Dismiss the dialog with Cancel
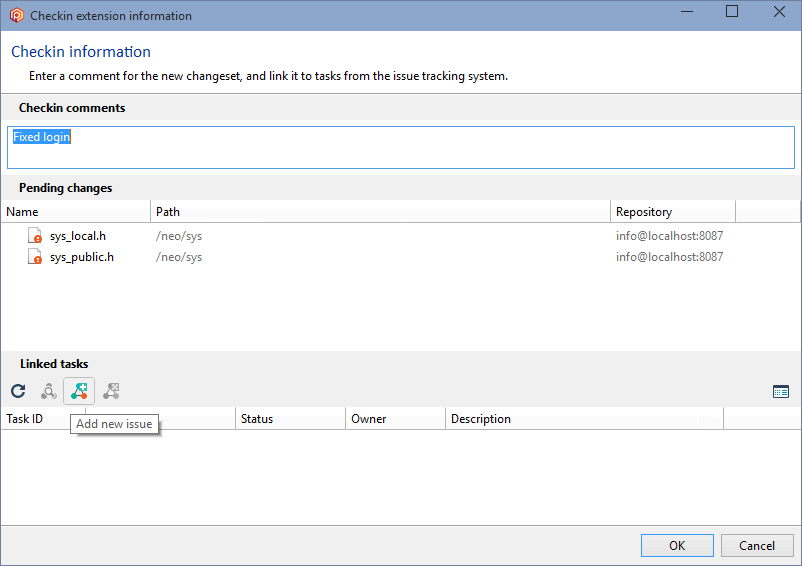This screenshot has width=802, height=566. tap(756, 546)
